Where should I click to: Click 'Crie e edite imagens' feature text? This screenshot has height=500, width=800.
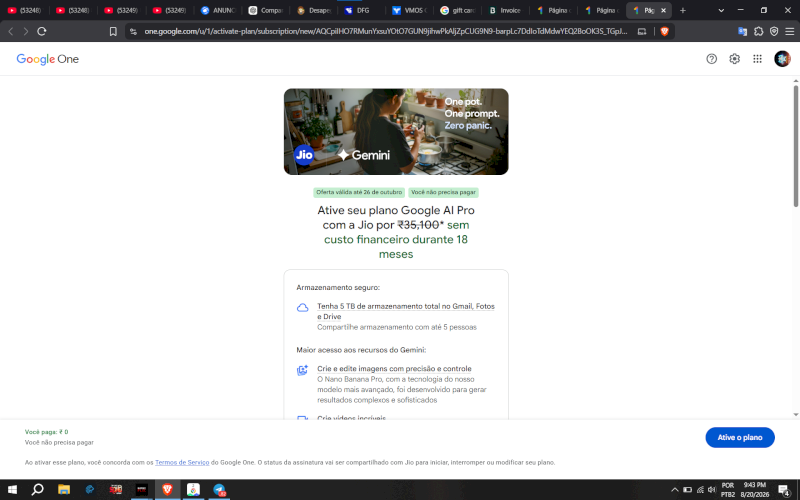[394, 368]
